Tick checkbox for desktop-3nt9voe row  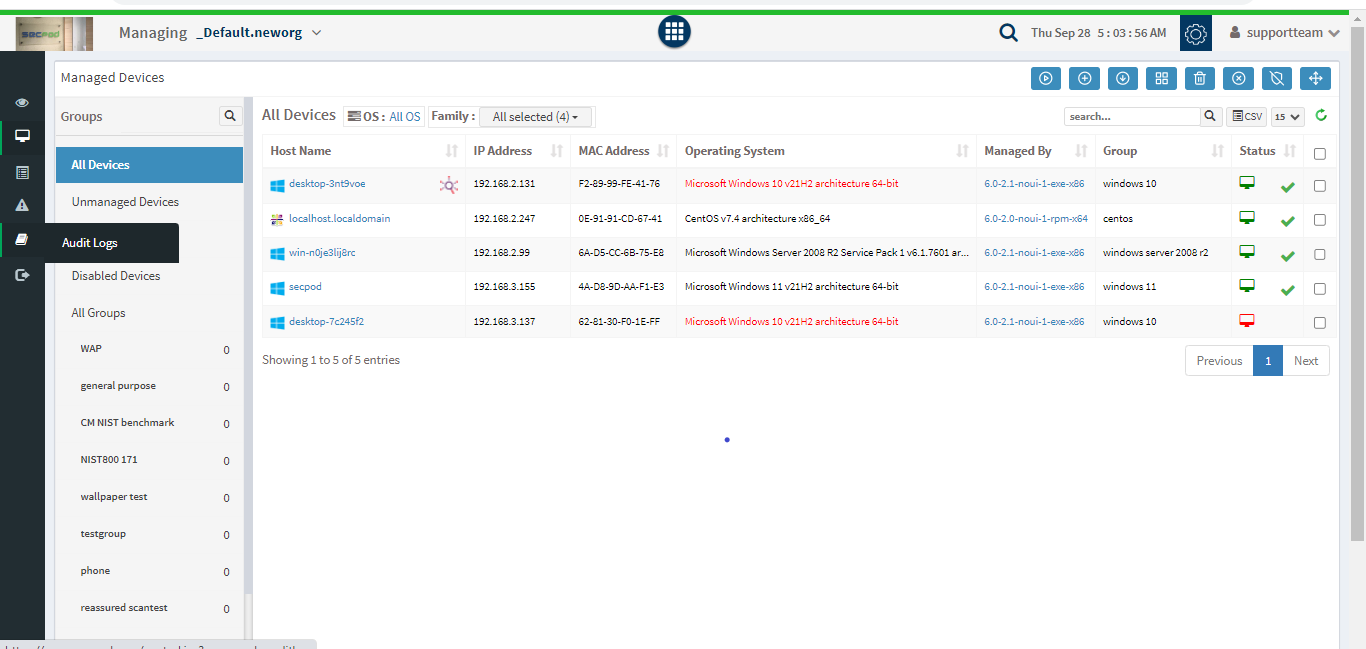coord(1320,186)
